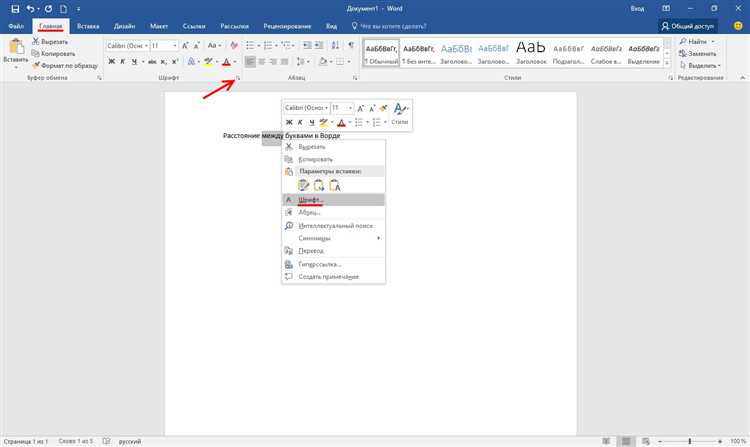This screenshot has height=447, width=750.
Task: Toggle bold Ж in the ribbon
Action: tap(111, 62)
